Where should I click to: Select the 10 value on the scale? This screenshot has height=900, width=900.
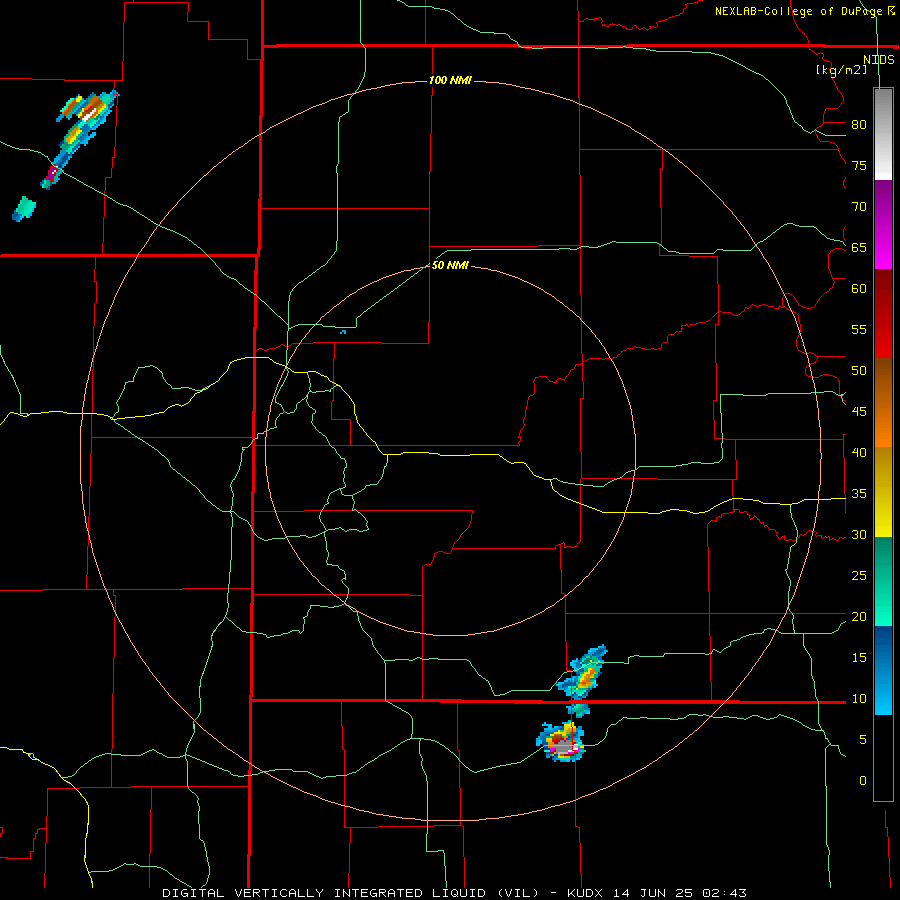[859, 699]
